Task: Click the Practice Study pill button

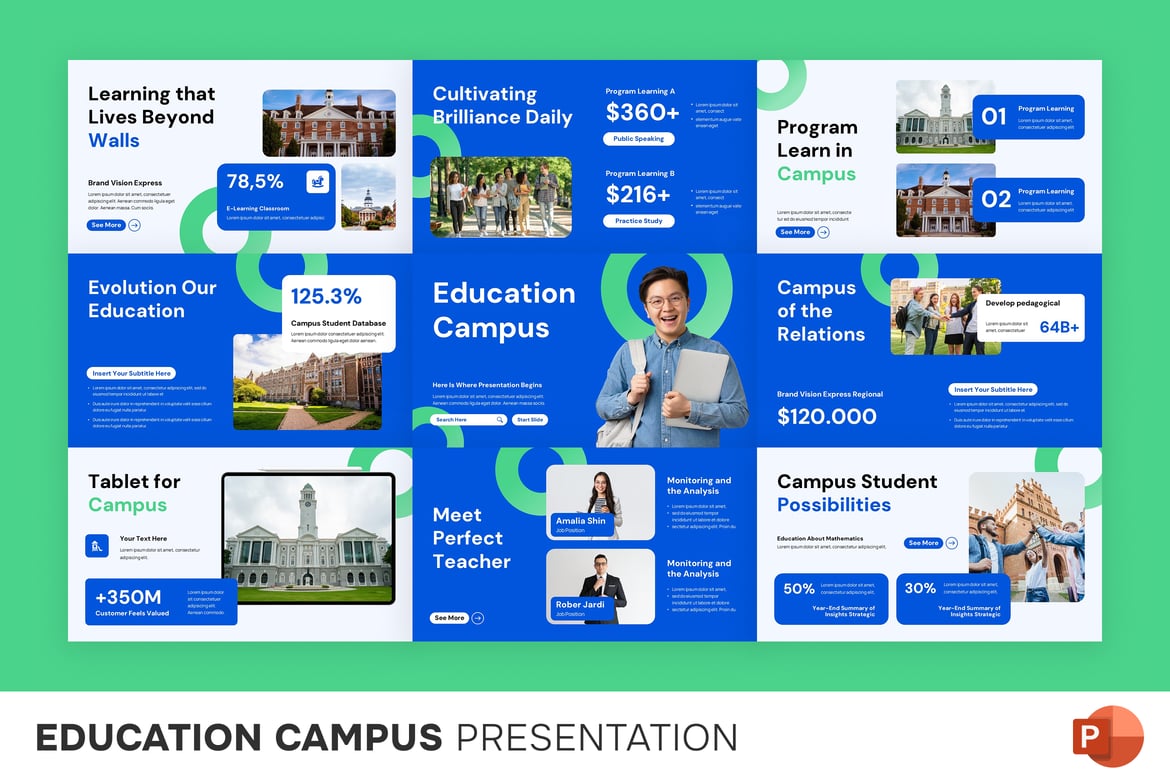Action: (639, 221)
